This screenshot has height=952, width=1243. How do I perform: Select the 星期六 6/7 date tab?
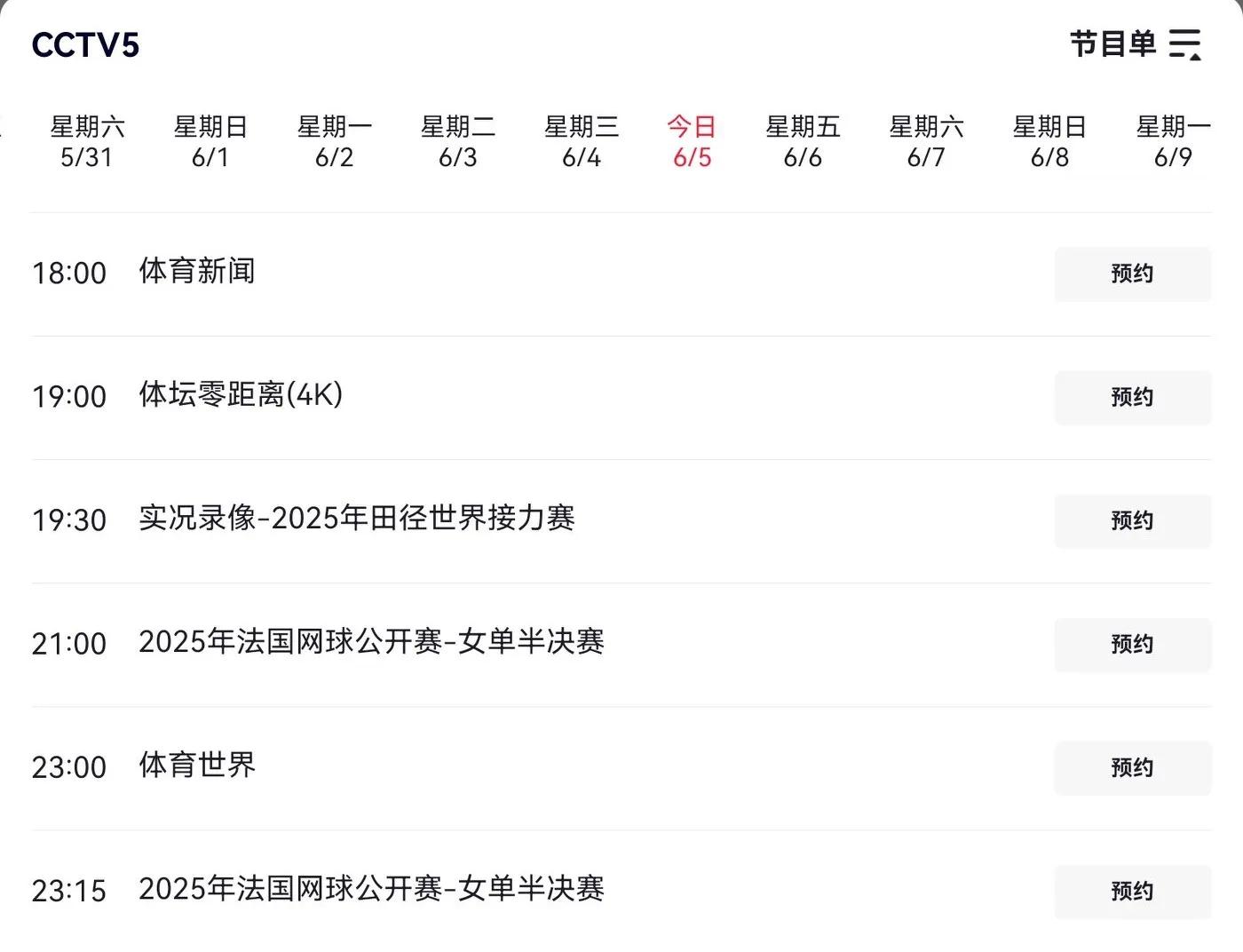(x=926, y=142)
